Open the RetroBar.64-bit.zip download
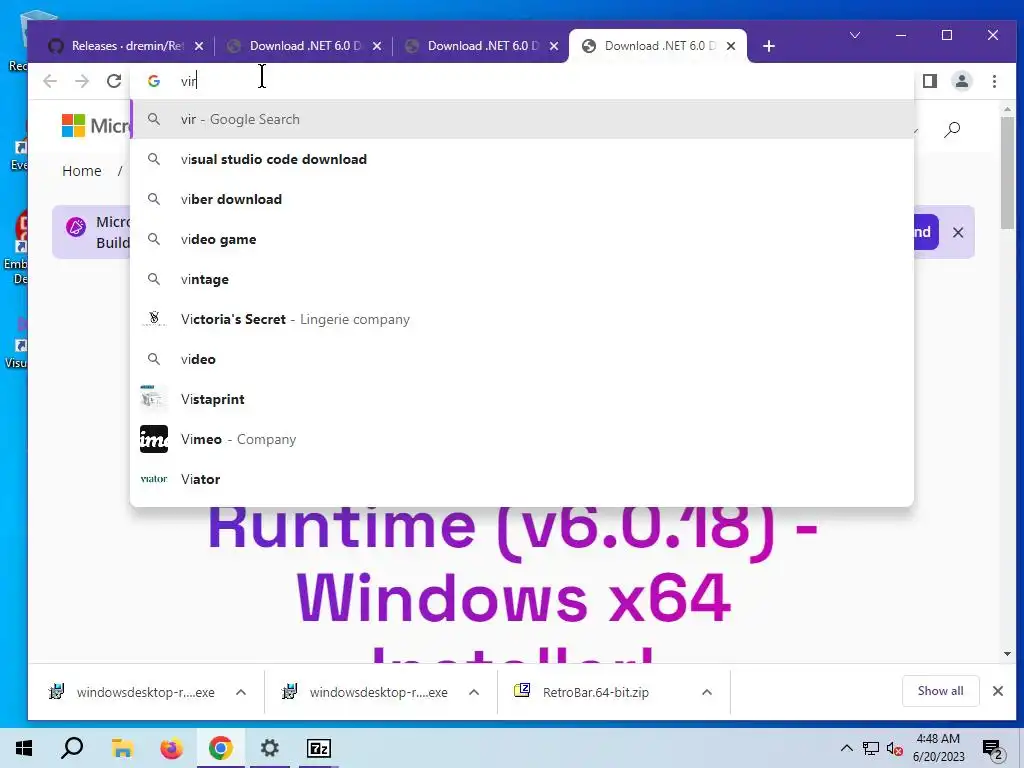Viewport: 1024px width, 768px height. tap(581, 692)
